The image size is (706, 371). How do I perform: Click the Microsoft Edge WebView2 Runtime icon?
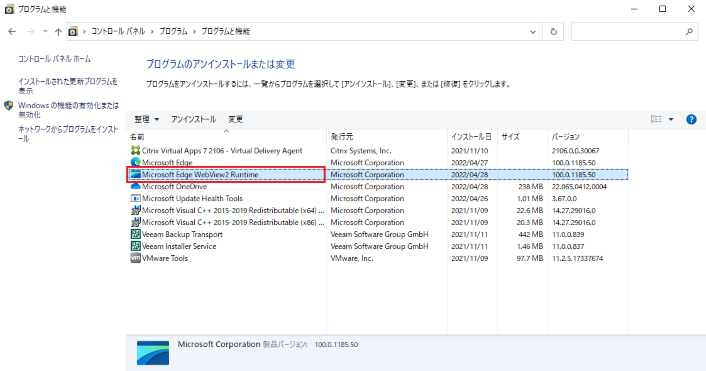(x=135, y=174)
